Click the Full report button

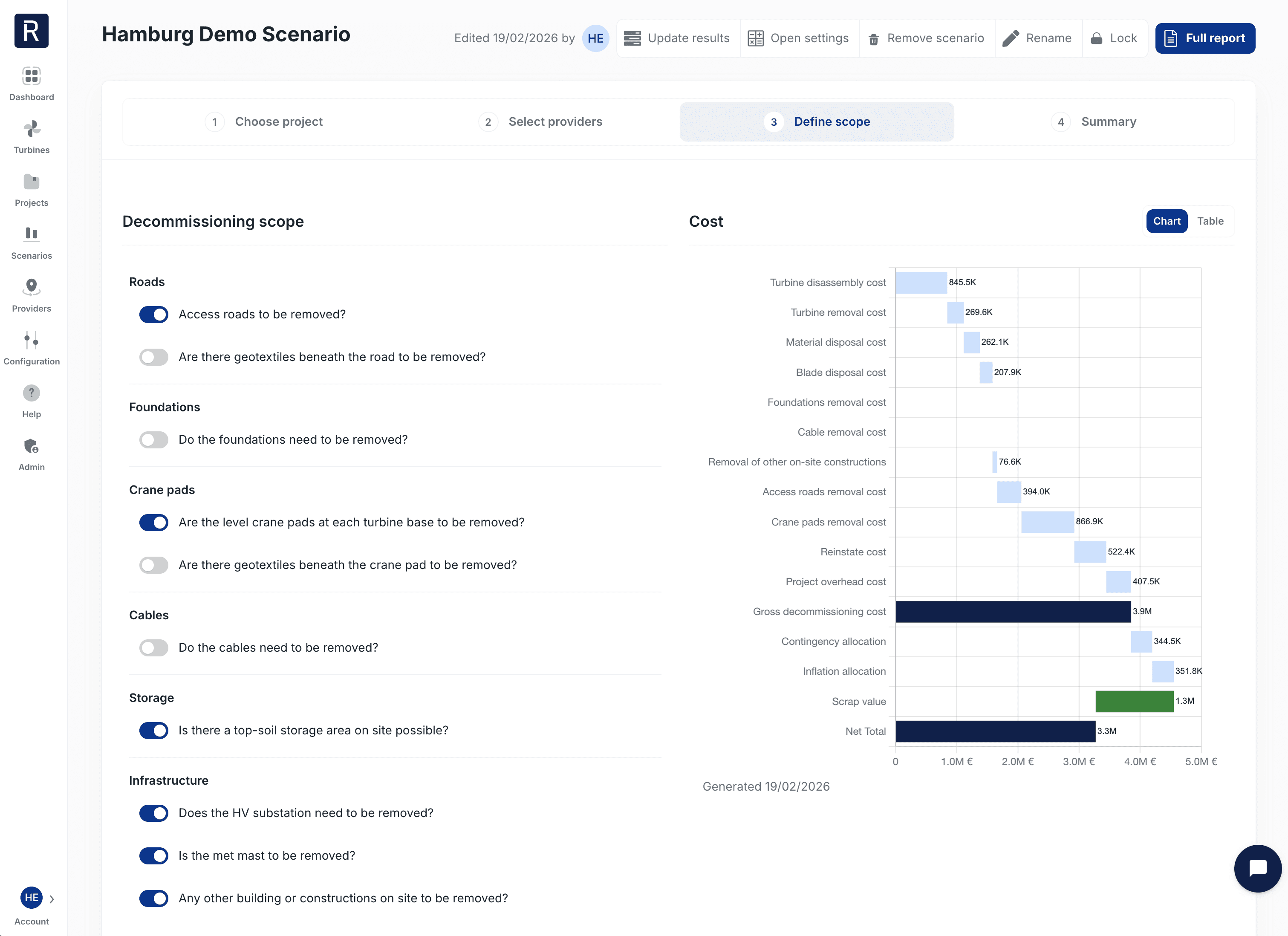tap(1204, 38)
